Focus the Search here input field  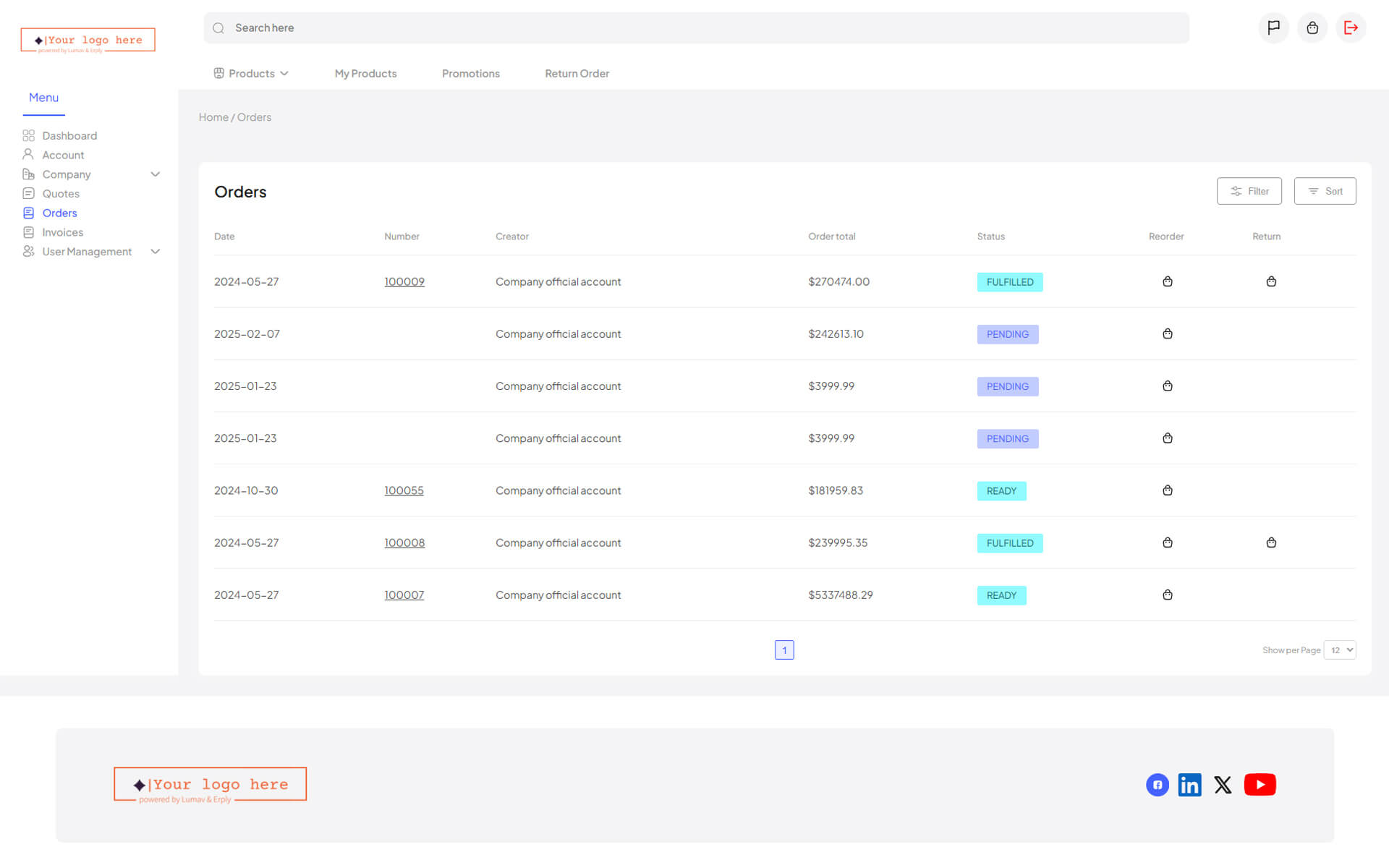[x=694, y=27]
